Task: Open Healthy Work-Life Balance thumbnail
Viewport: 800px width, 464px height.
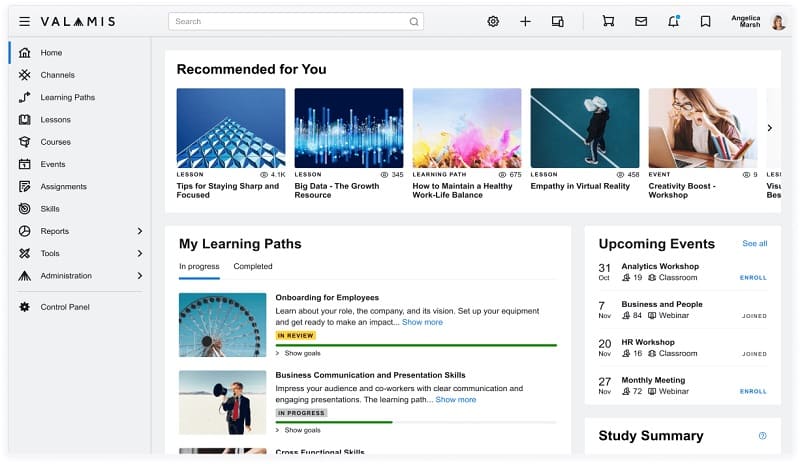Action: (x=467, y=128)
